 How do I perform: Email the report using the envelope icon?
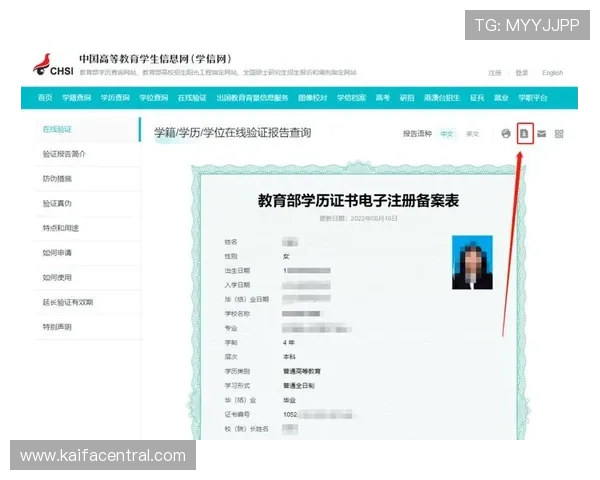[541, 134]
